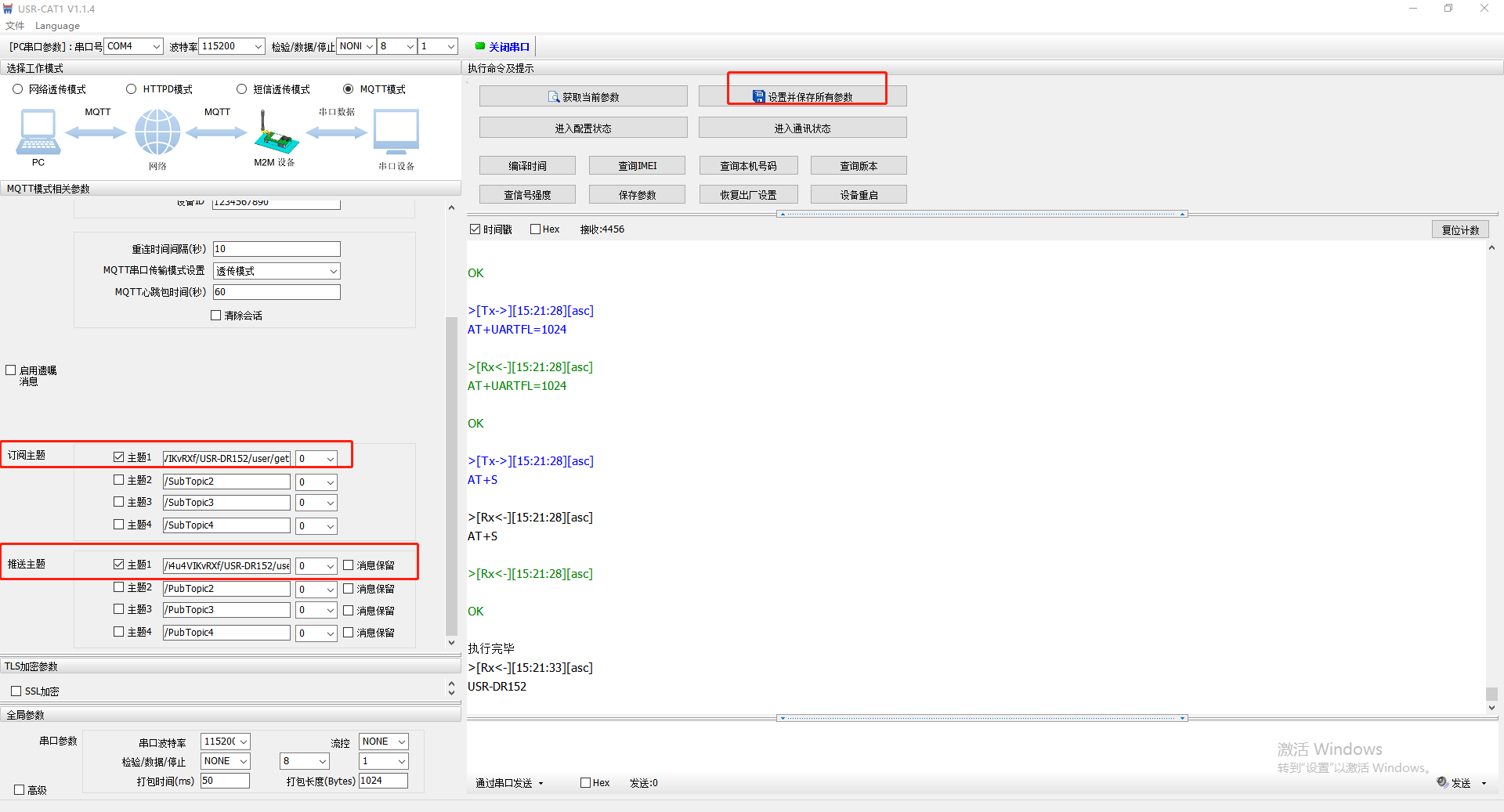
Task: Select the HTTPD模式 radio button
Action: [132, 89]
